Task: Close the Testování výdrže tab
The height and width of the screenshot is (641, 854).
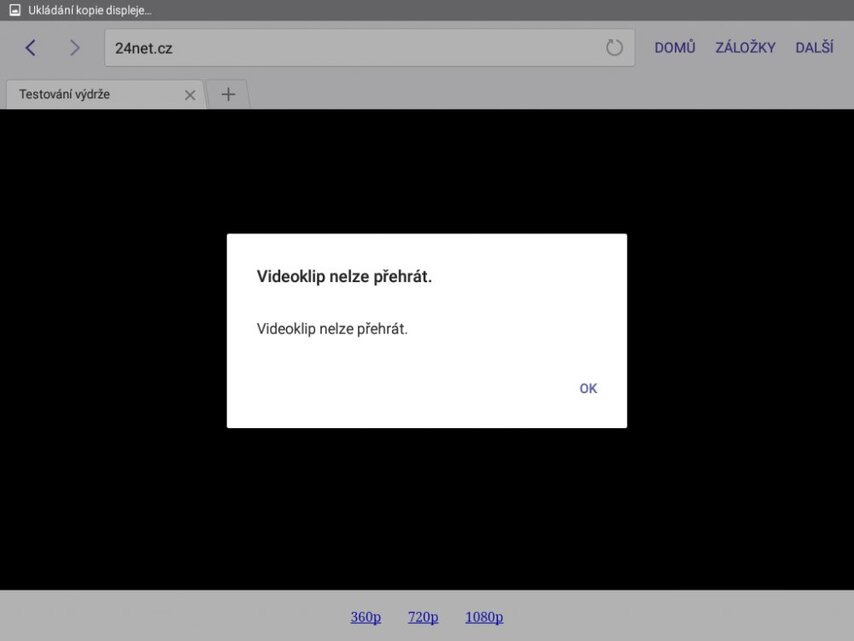Action: 190,95
